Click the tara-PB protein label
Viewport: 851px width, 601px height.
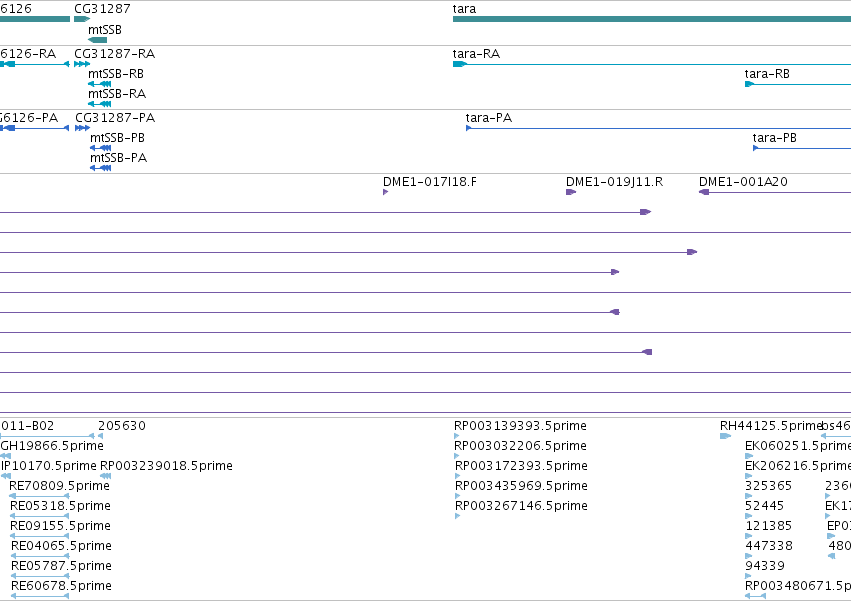[774, 138]
